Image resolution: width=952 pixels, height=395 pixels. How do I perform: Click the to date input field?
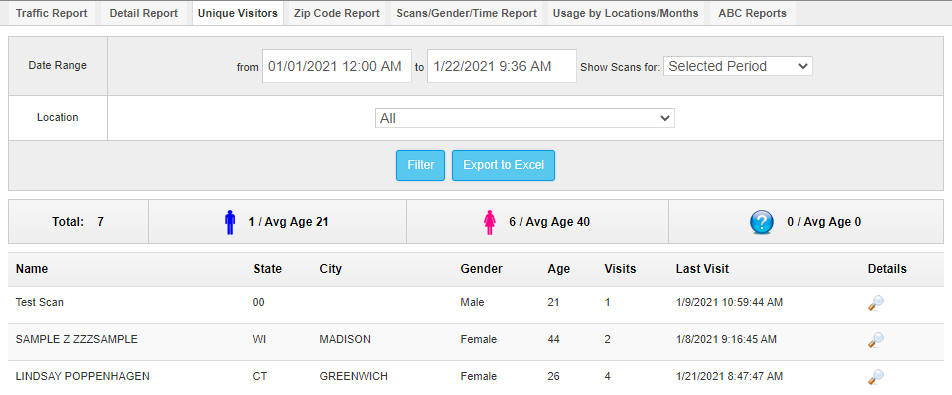(x=502, y=66)
